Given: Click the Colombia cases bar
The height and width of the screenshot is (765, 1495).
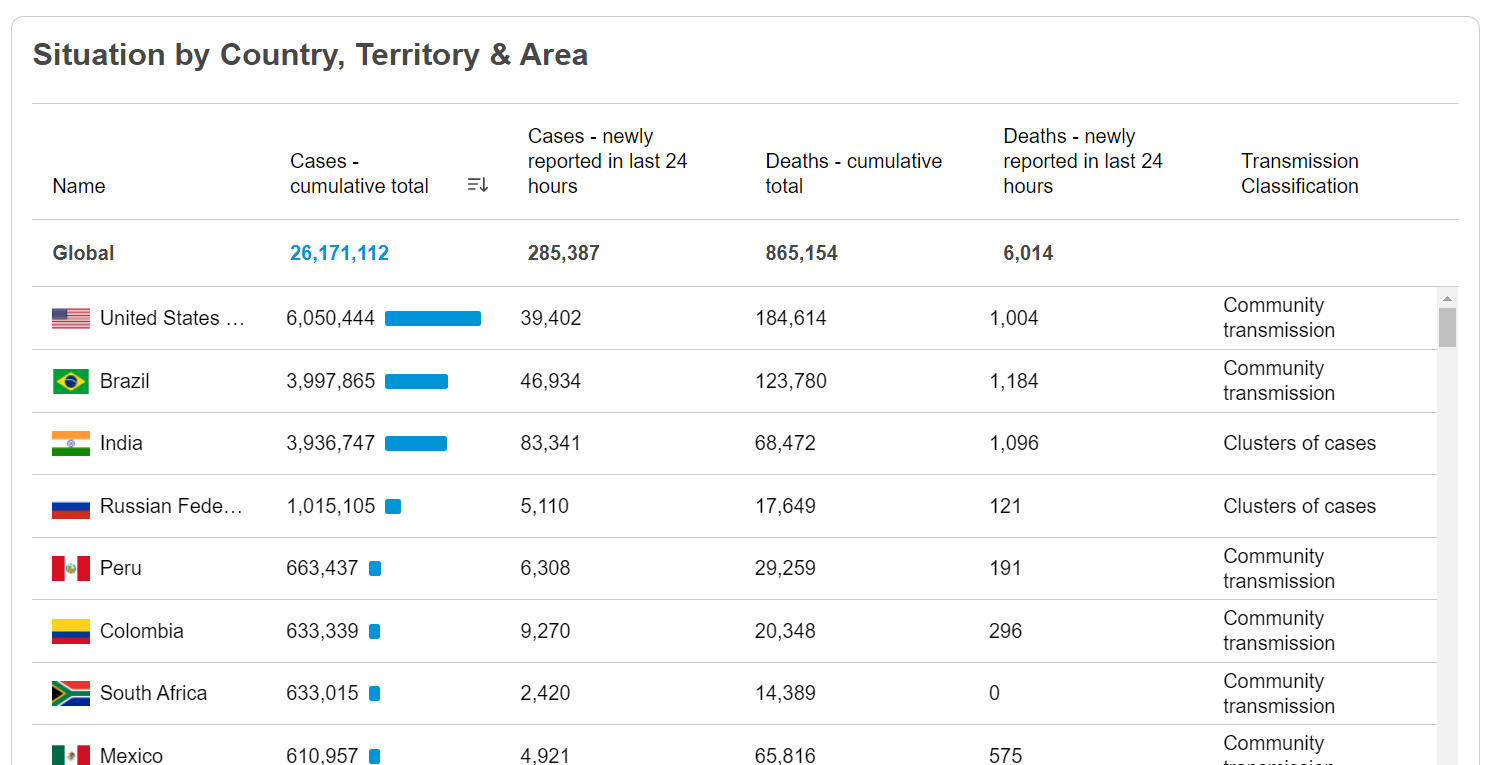Looking at the screenshot, I should 374,631.
